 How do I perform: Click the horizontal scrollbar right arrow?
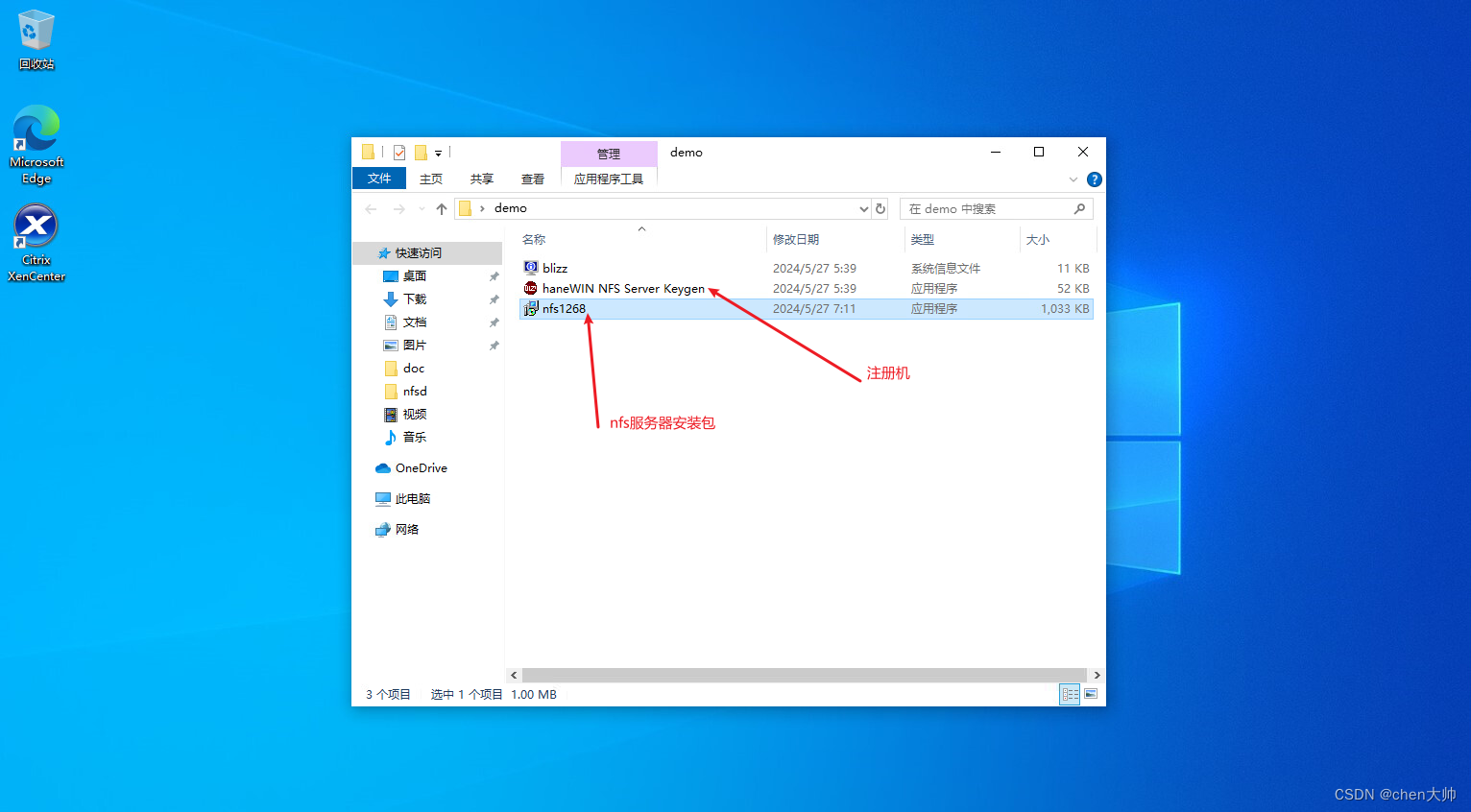1097,675
